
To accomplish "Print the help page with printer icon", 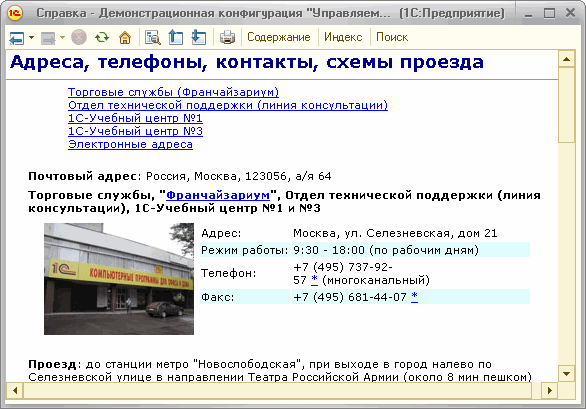I will 227,37.
